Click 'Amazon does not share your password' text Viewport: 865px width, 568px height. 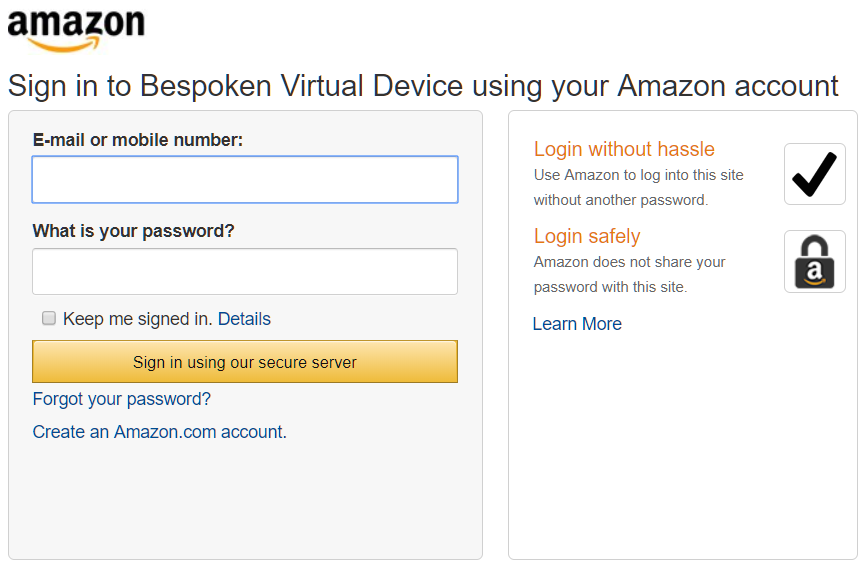(x=629, y=274)
